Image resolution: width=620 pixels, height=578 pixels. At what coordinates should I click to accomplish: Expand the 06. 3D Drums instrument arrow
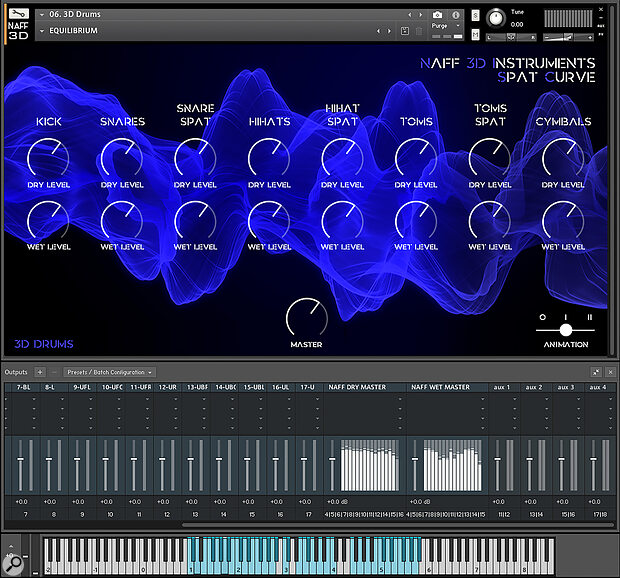point(41,15)
